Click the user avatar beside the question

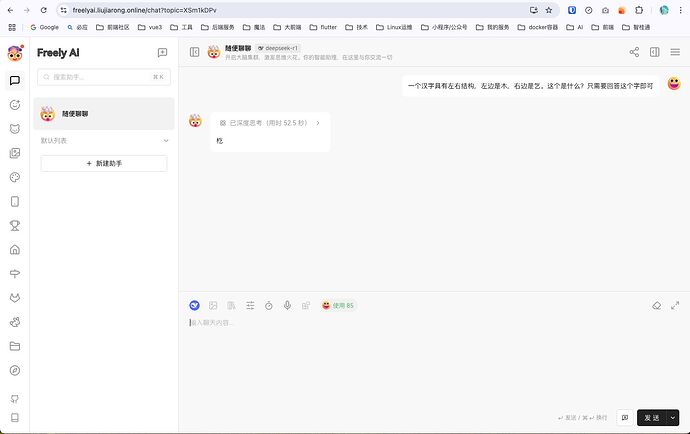pos(674,83)
